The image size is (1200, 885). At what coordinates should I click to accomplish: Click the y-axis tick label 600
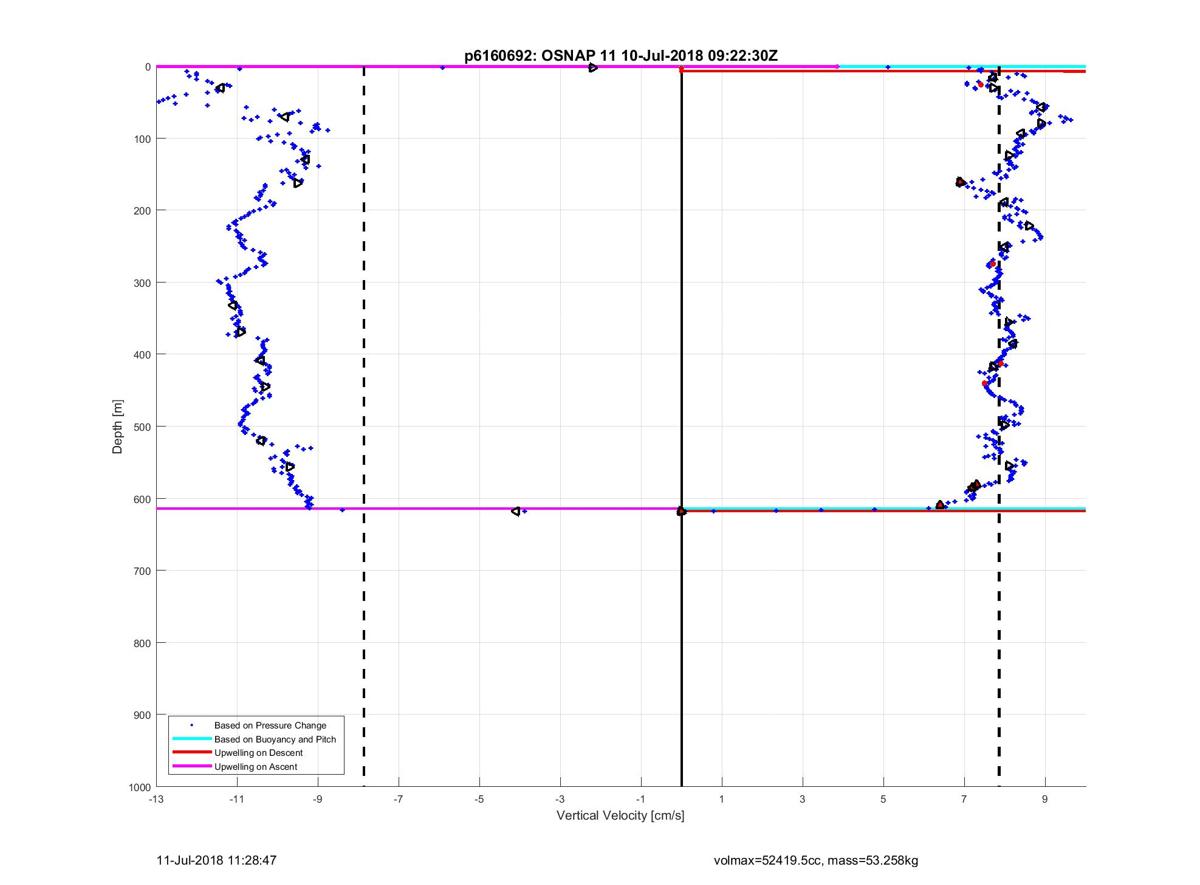pyautogui.click(x=142, y=499)
